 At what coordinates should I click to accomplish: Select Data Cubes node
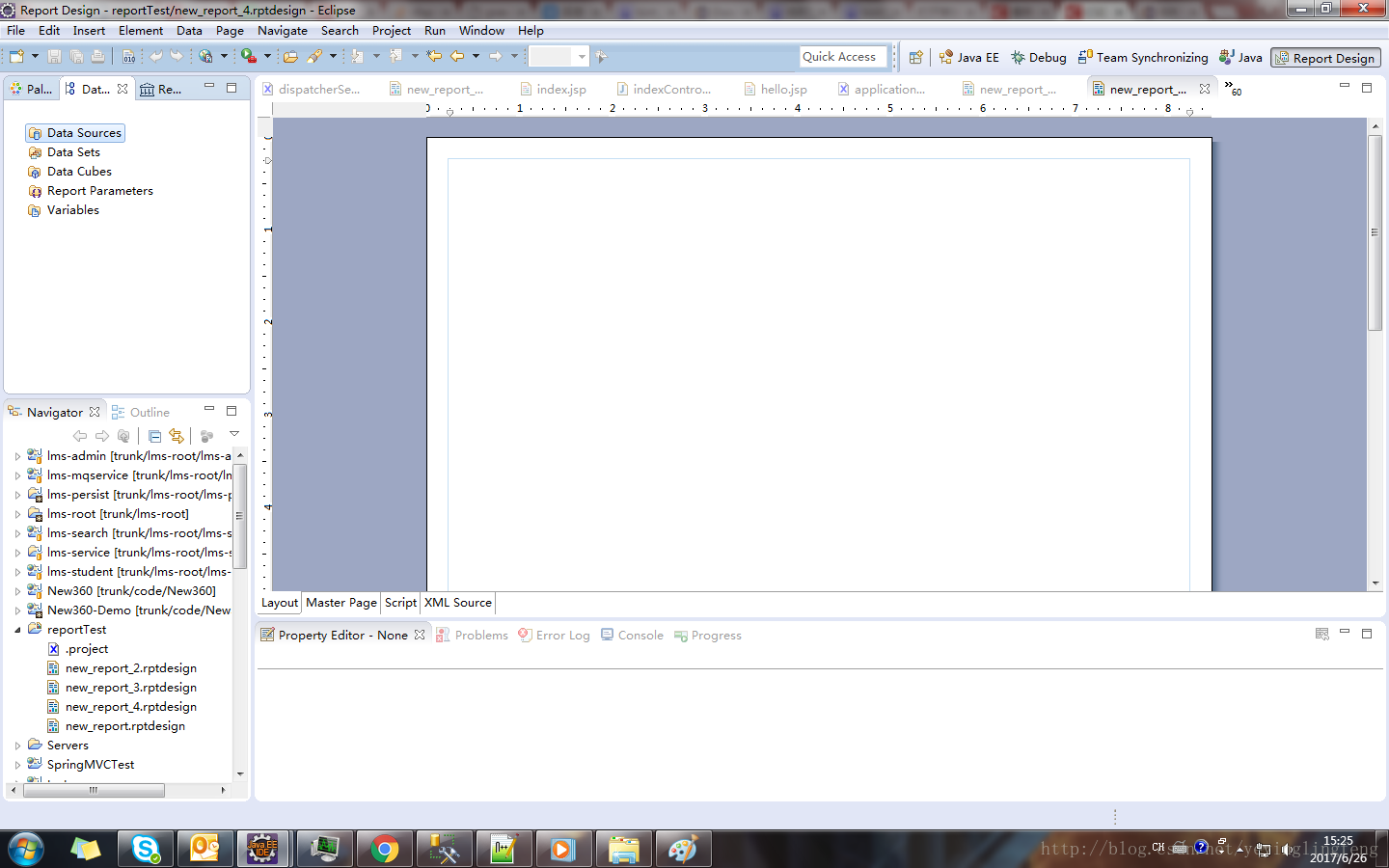(x=70, y=172)
